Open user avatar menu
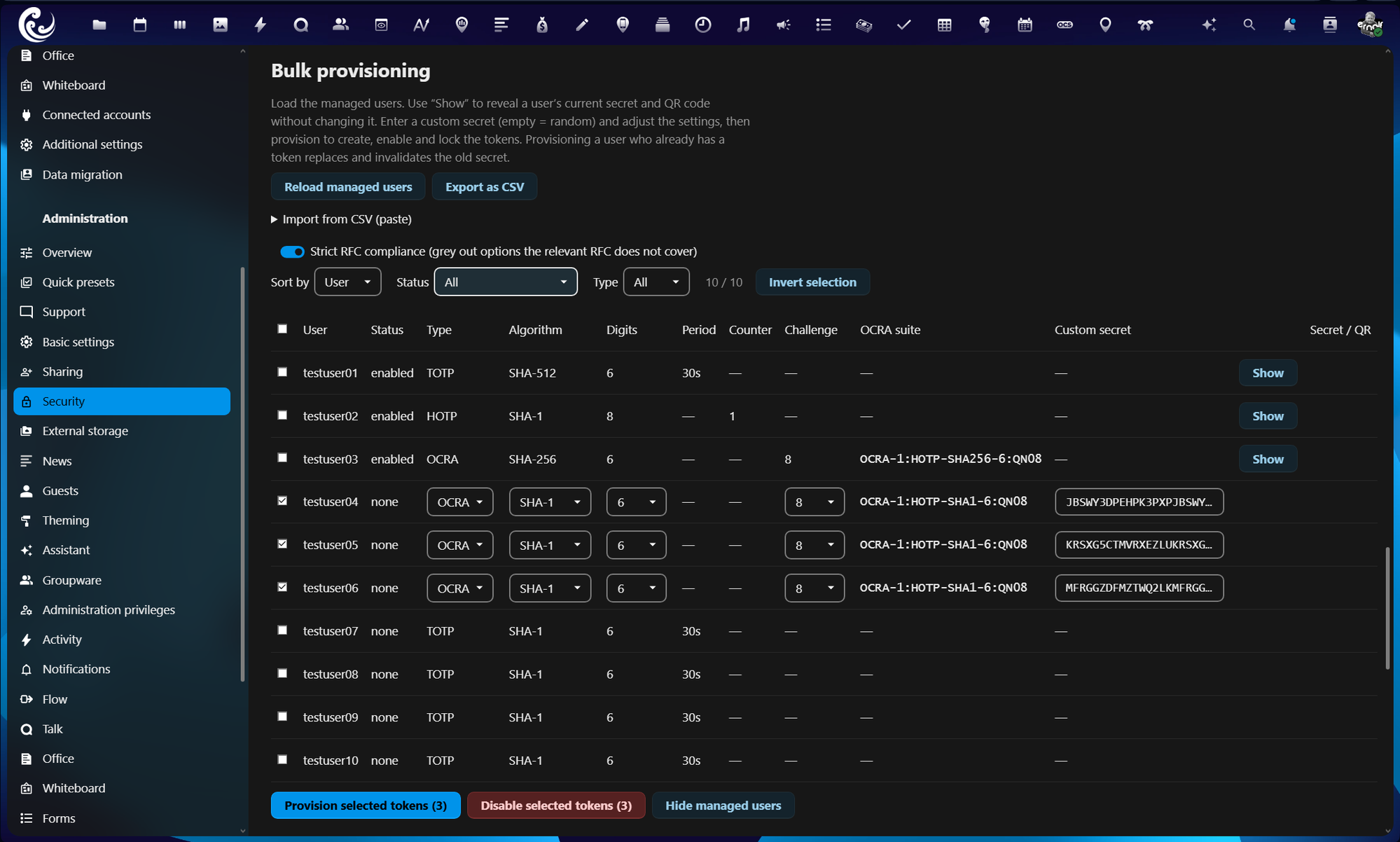 click(1370, 25)
